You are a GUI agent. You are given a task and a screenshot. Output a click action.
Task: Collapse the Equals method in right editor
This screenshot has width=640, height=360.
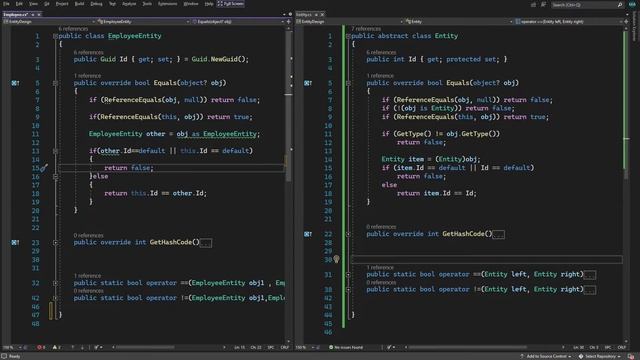pos(348,83)
